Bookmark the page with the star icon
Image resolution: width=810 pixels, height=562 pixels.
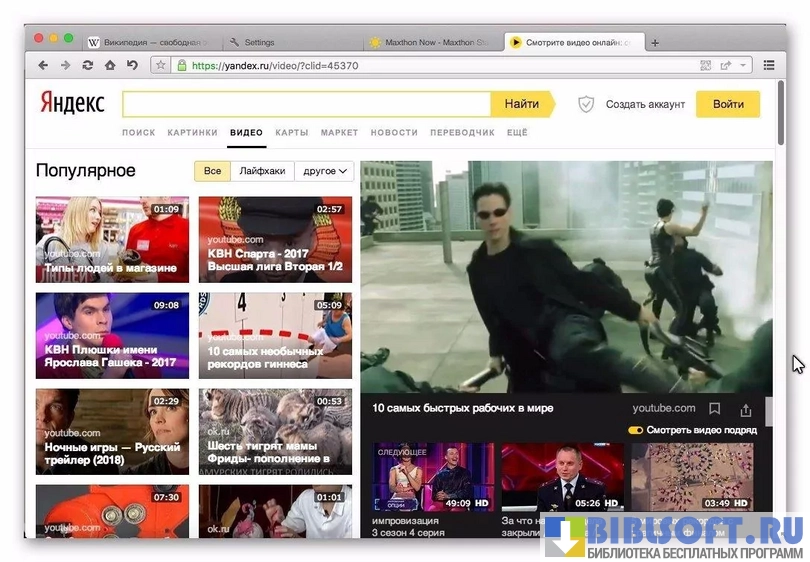160,65
